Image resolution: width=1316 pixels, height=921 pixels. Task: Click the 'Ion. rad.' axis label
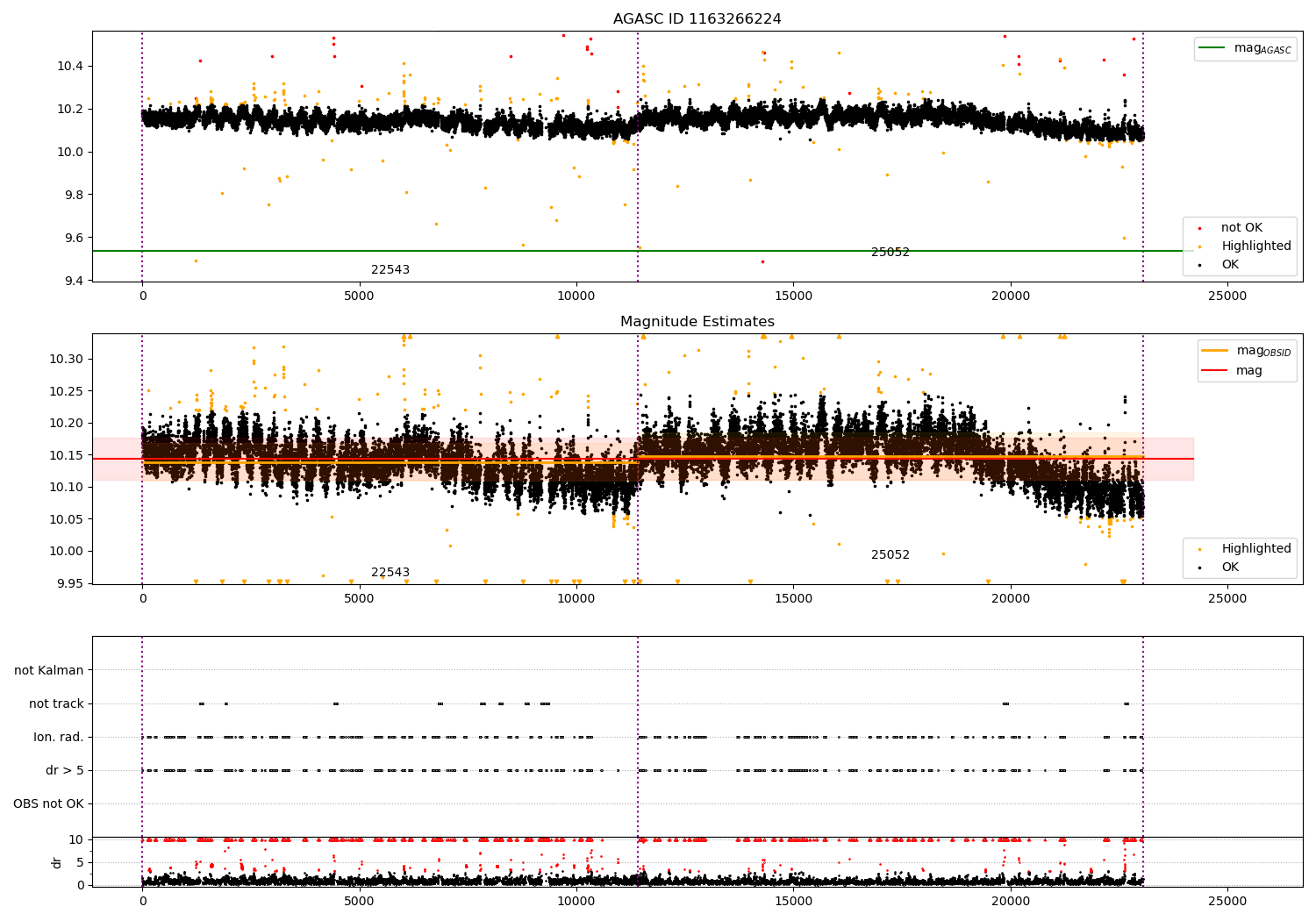point(59,738)
